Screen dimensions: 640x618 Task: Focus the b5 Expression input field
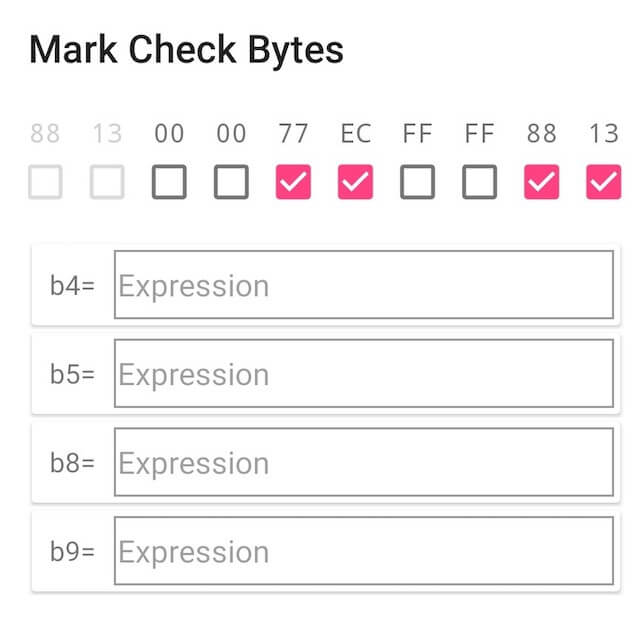[364, 373]
